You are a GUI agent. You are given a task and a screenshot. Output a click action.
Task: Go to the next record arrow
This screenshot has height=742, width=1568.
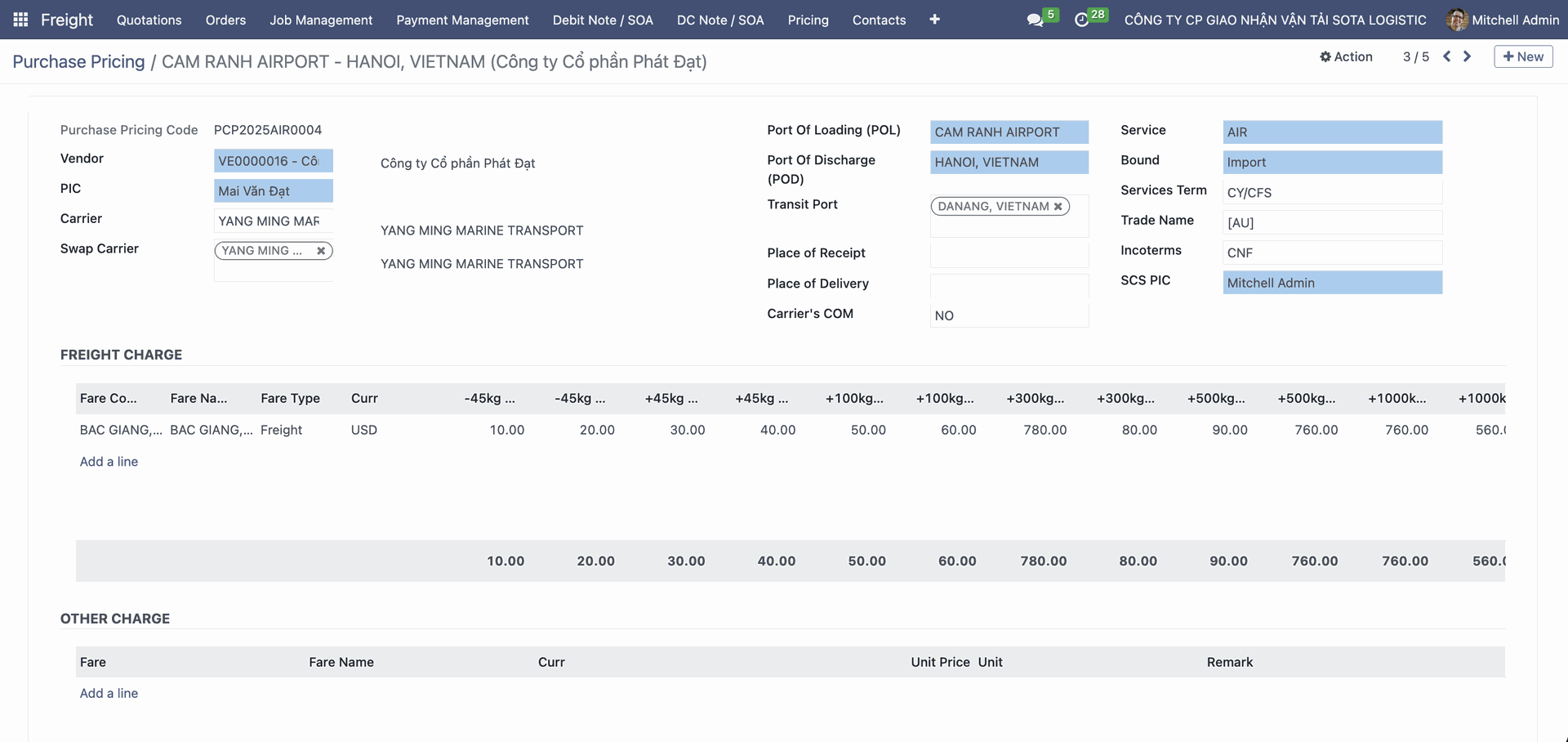[1468, 56]
